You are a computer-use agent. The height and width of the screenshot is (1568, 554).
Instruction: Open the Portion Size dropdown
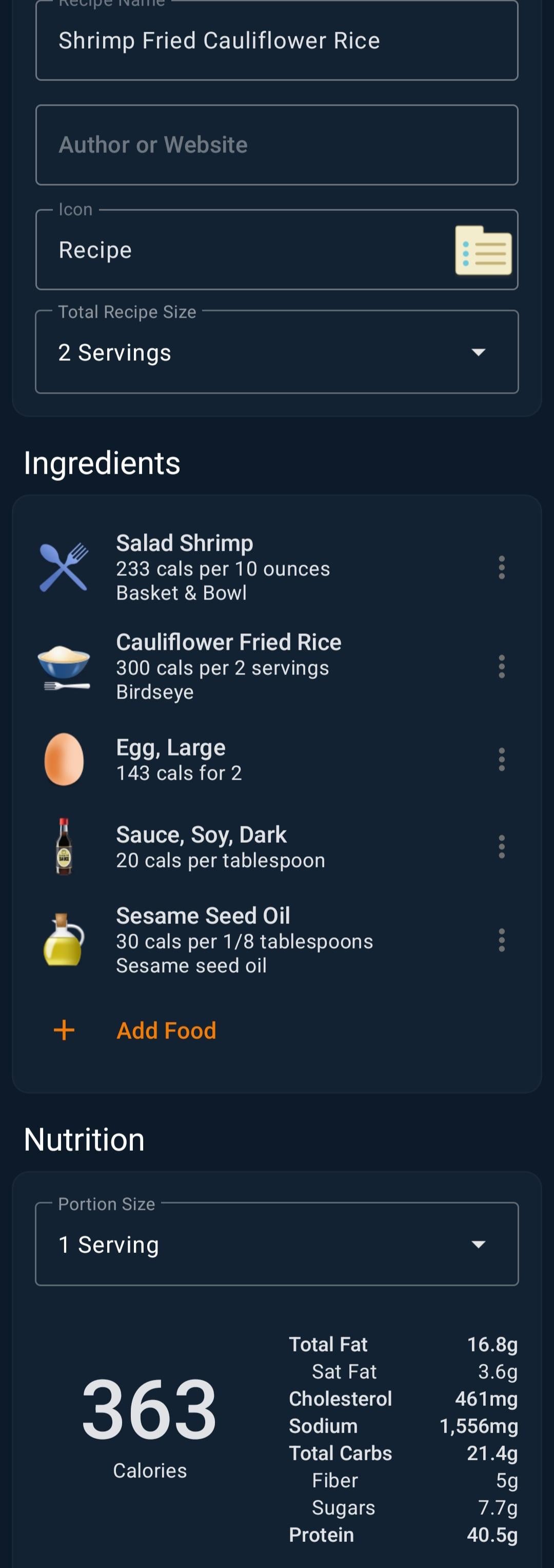point(276,1244)
